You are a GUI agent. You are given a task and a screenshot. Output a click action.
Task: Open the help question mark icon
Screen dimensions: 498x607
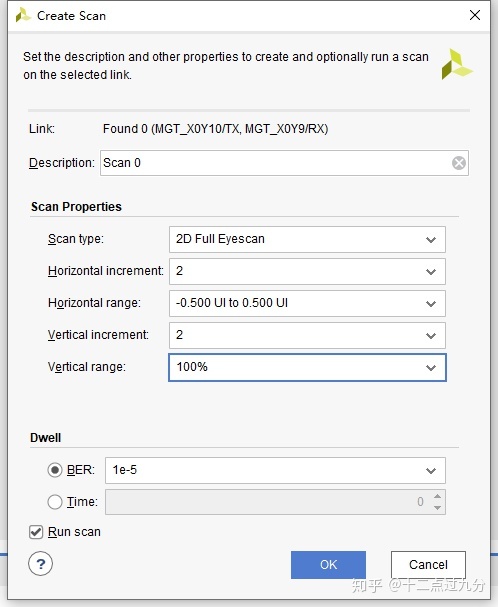point(40,564)
